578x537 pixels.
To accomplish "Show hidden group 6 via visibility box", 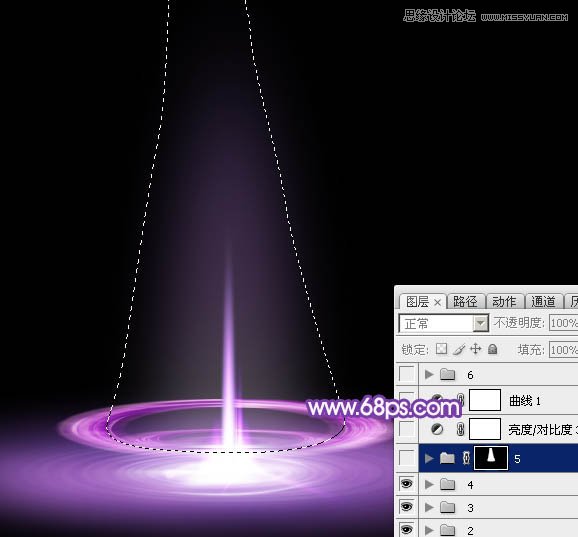I will tap(406, 374).
